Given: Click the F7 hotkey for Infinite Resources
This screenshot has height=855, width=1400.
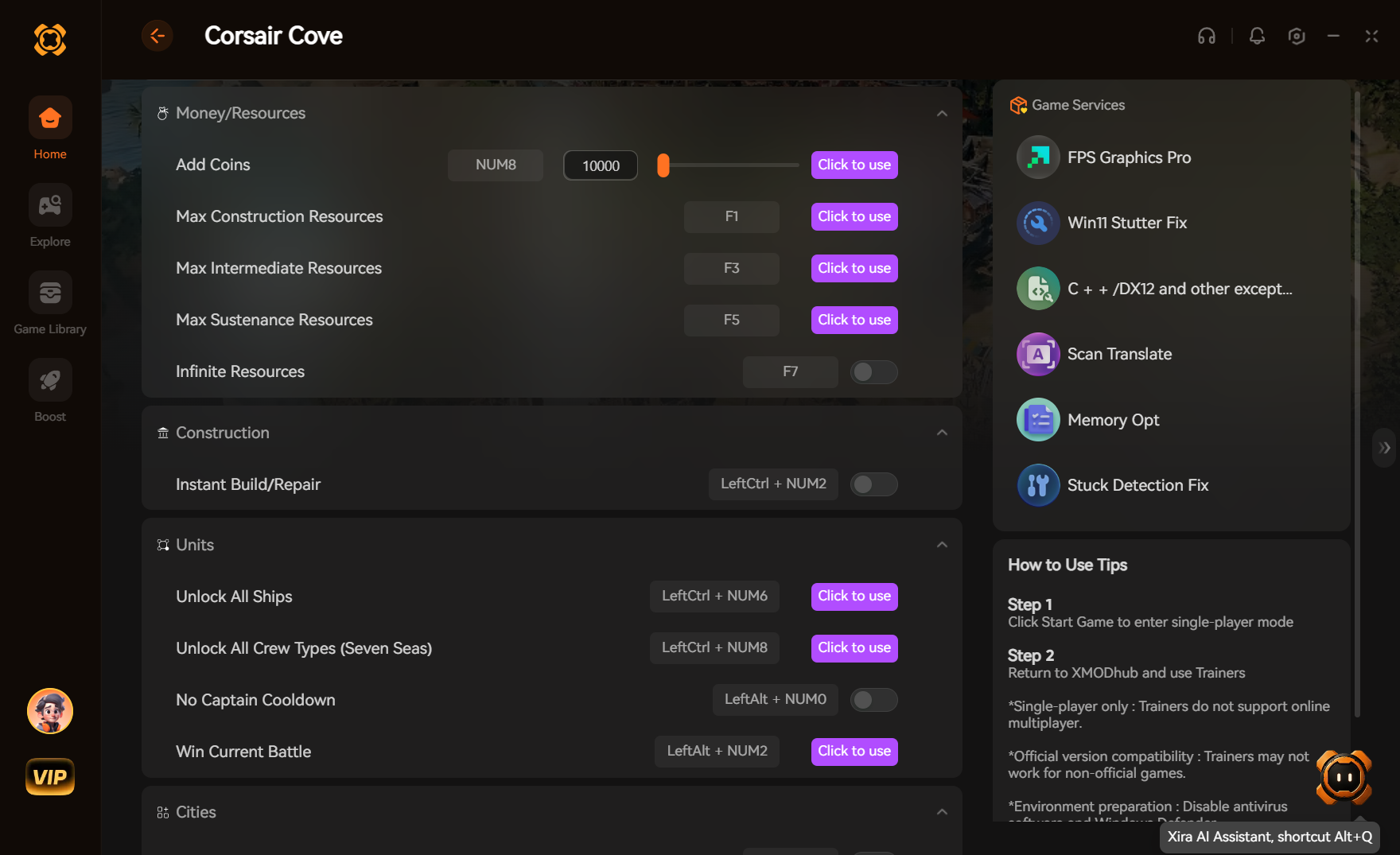Looking at the screenshot, I should pos(791,371).
